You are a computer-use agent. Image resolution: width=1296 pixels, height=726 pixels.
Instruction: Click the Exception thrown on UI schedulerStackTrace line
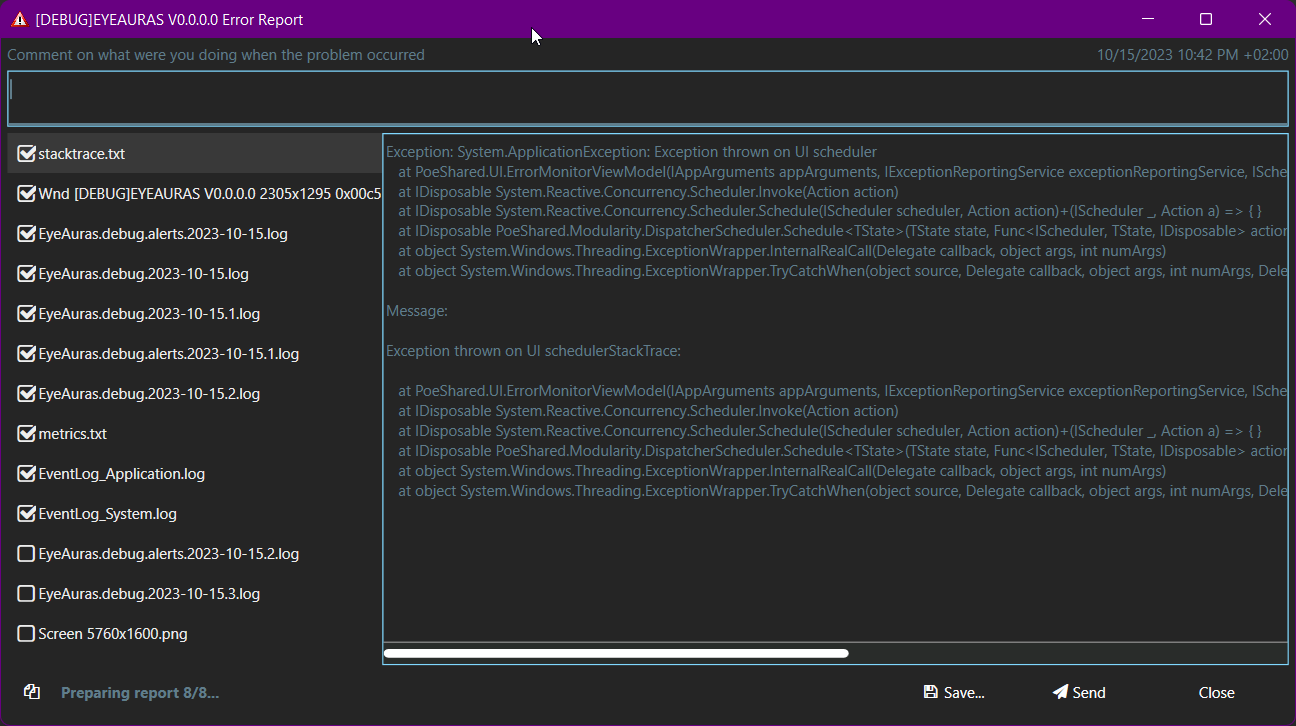533,351
